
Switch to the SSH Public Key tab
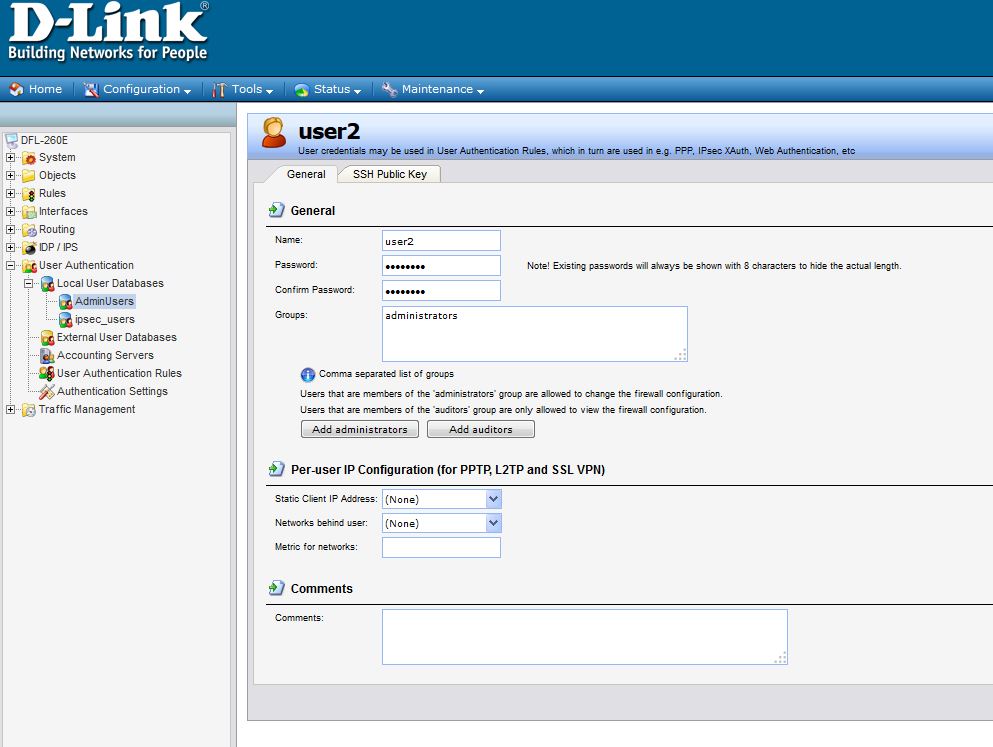[x=389, y=174]
